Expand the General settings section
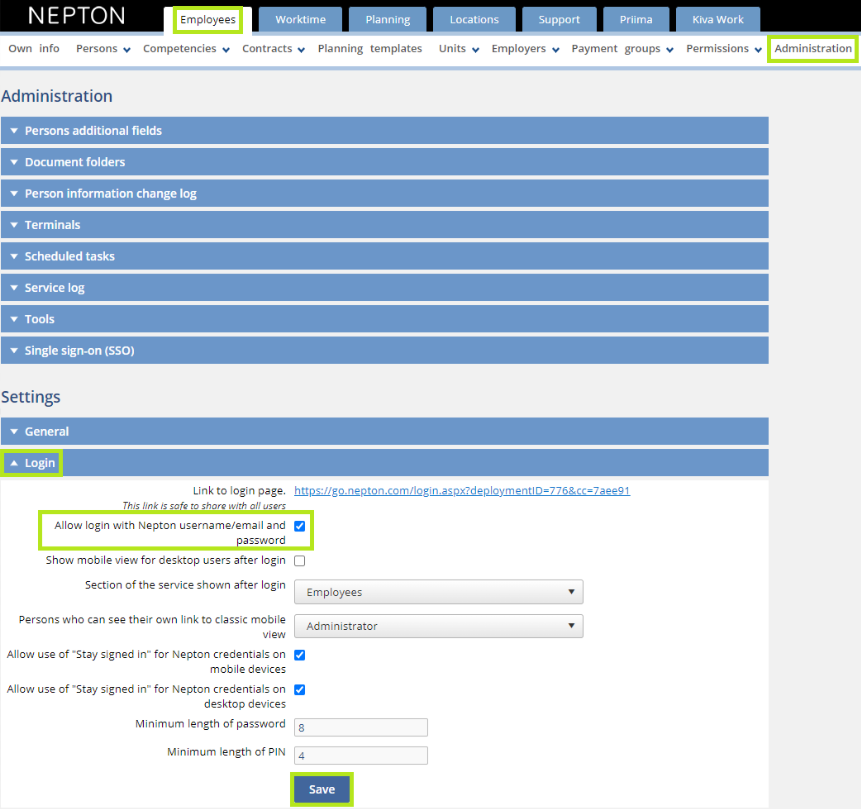Image resolution: width=861 pixels, height=809 pixels. pyautogui.click(x=384, y=431)
